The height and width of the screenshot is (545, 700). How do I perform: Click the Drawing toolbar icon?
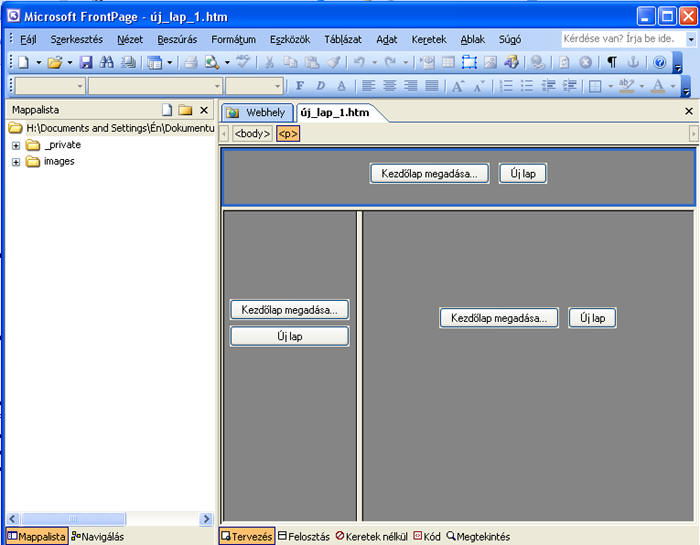[512, 62]
